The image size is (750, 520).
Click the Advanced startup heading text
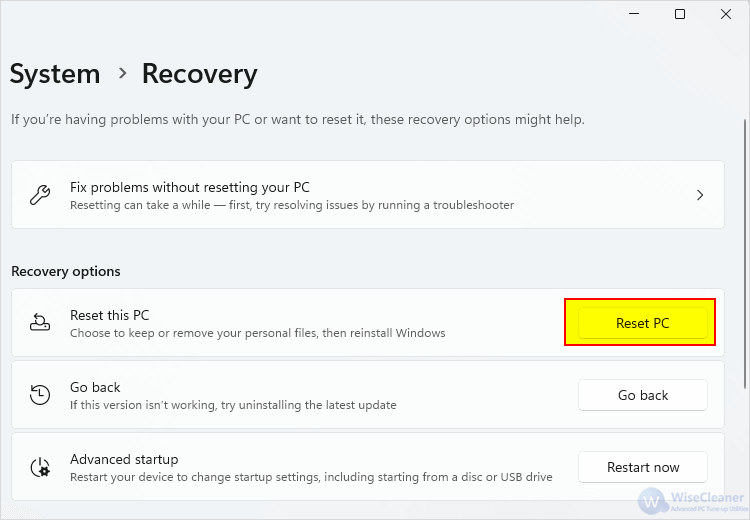tap(124, 459)
